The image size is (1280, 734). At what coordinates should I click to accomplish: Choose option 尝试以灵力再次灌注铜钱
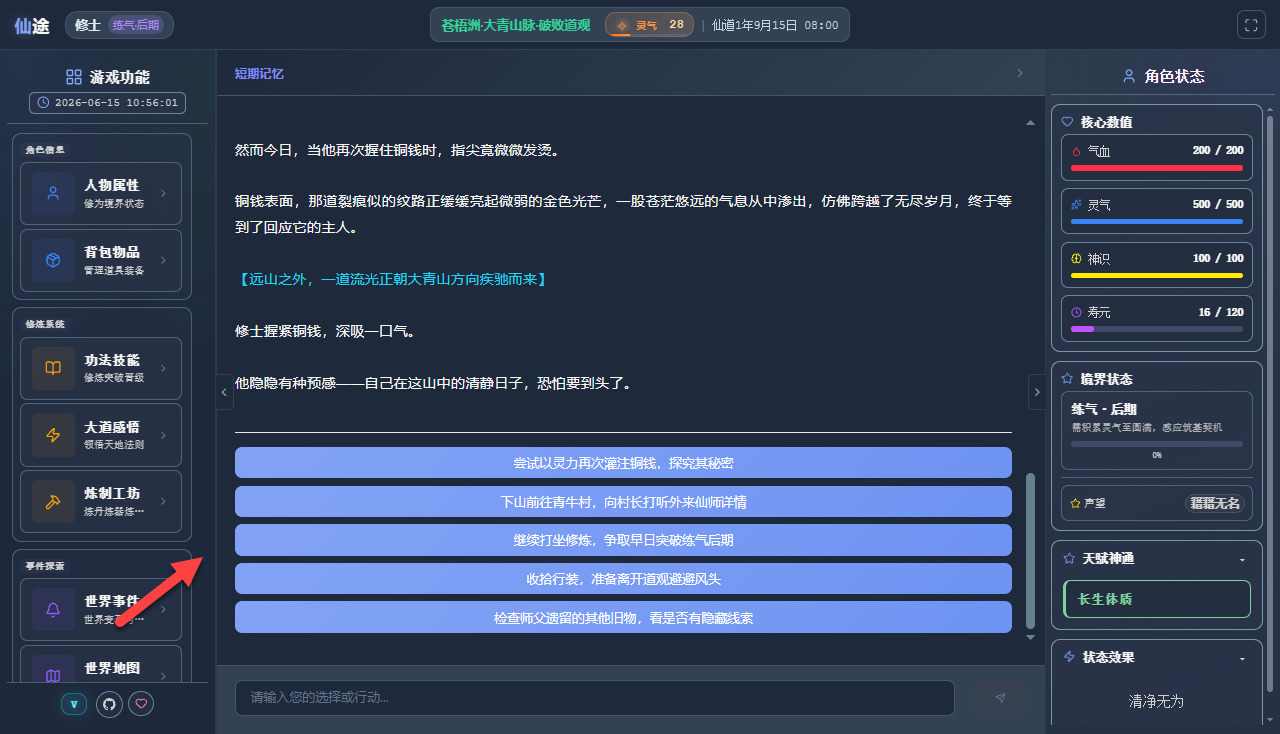pyautogui.click(x=623, y=463)
